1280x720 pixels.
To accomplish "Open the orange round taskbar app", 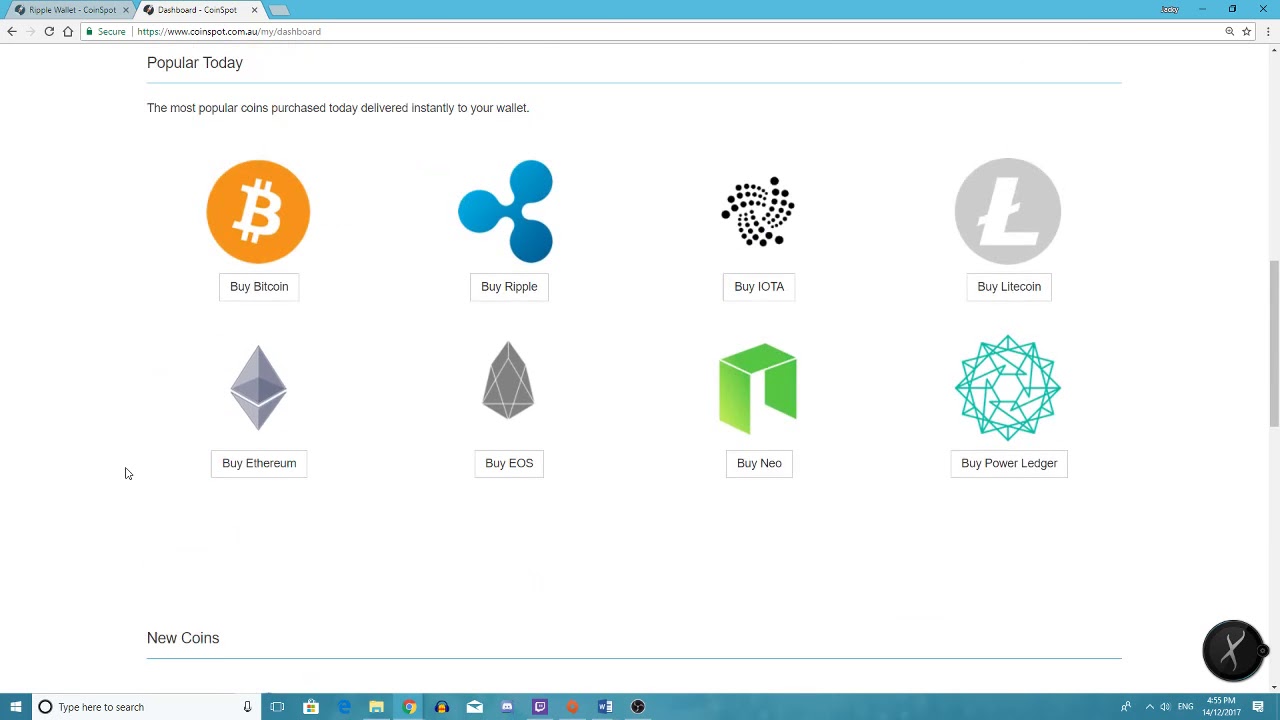I will [572, 707].
